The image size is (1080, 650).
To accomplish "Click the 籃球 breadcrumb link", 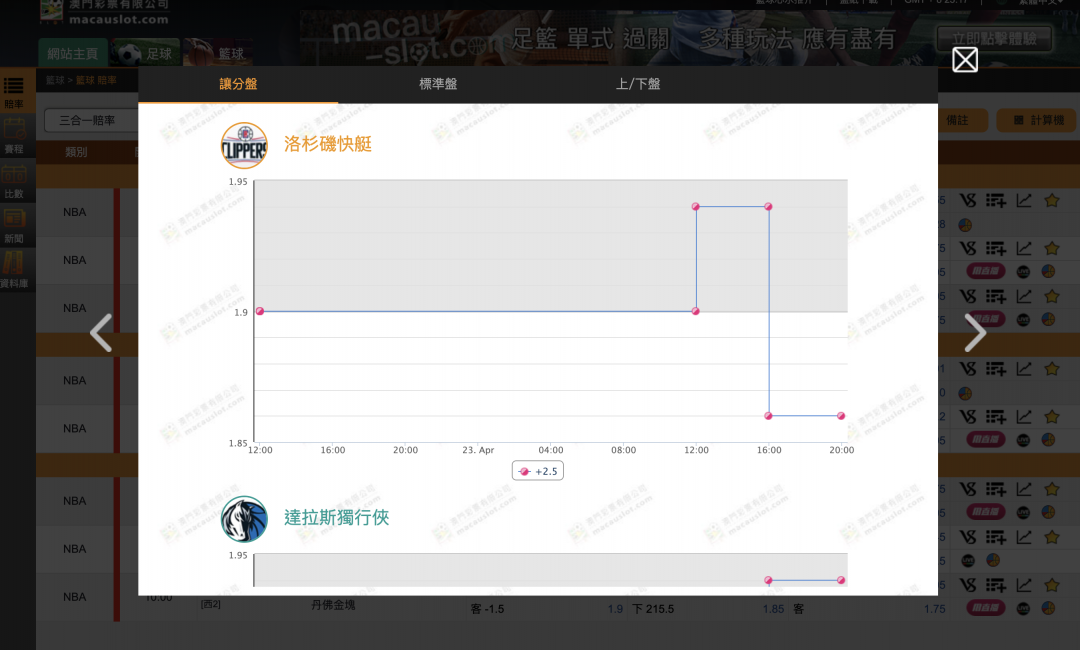I will coord(55,81).
